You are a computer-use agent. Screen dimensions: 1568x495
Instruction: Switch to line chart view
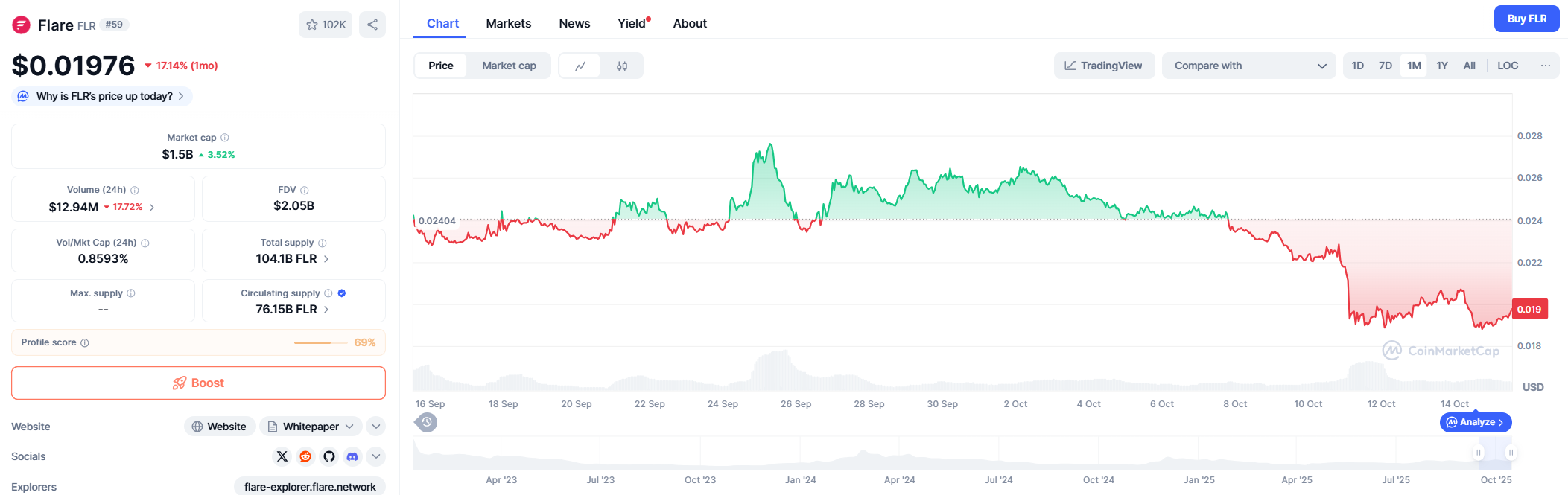(x=580, y=66)
